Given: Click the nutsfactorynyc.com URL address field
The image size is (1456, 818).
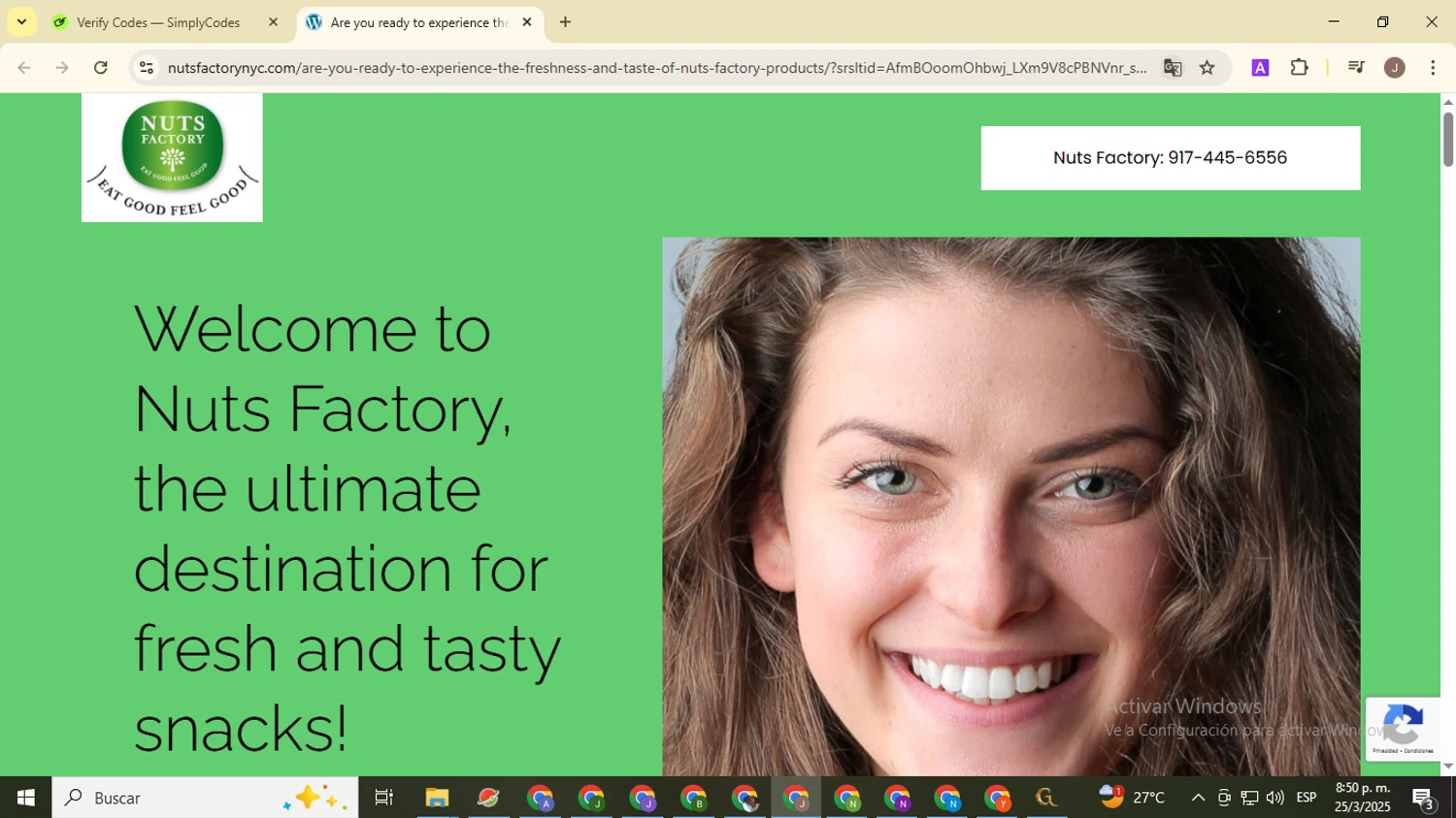Looking at the screenshot, I should point(657,68).
